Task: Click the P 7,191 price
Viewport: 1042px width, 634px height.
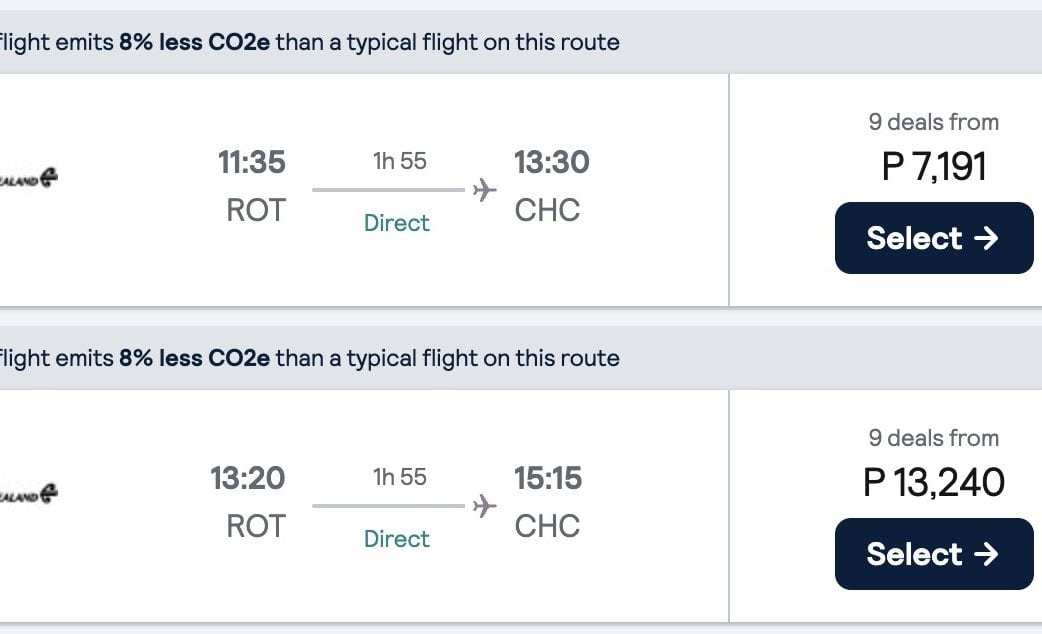Action: [x=934, y=166]
